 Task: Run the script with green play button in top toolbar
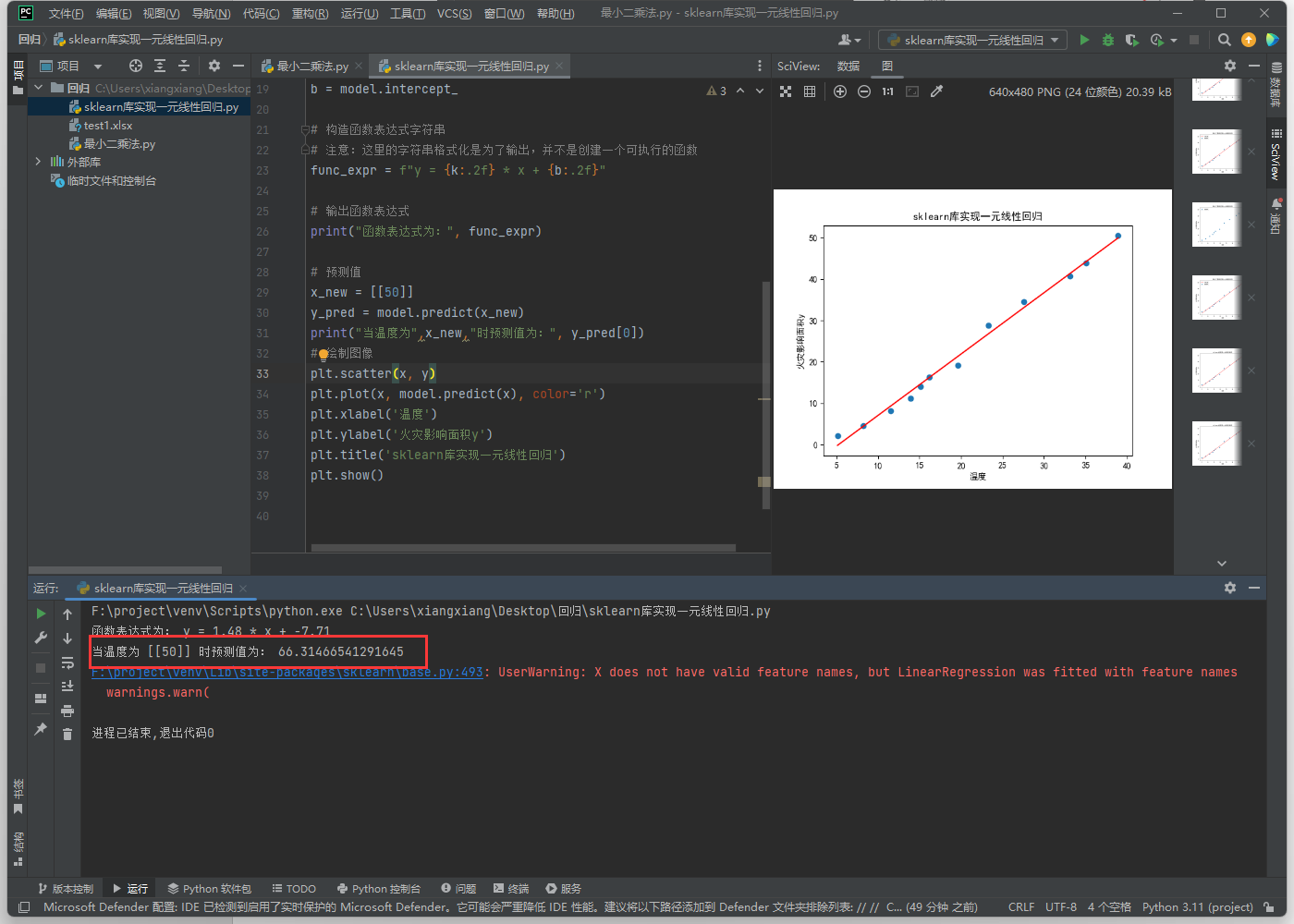[x=1084, y=40]
